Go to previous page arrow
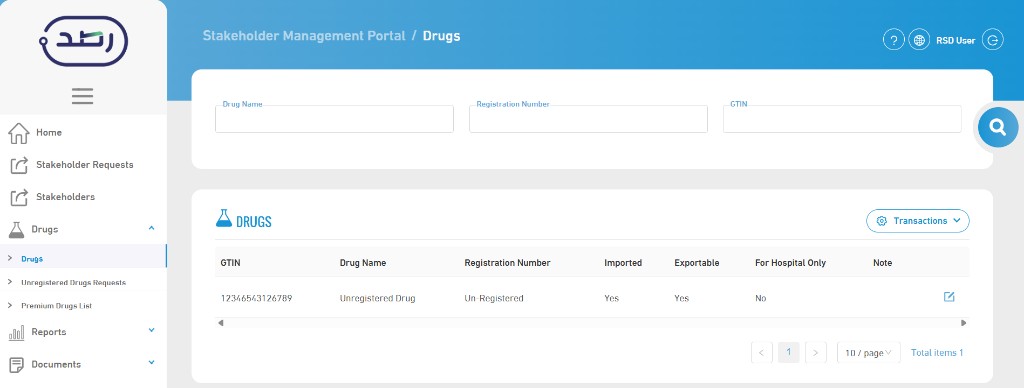The width and height of the screenshot is (1024, 388). [x=762, y=353]
